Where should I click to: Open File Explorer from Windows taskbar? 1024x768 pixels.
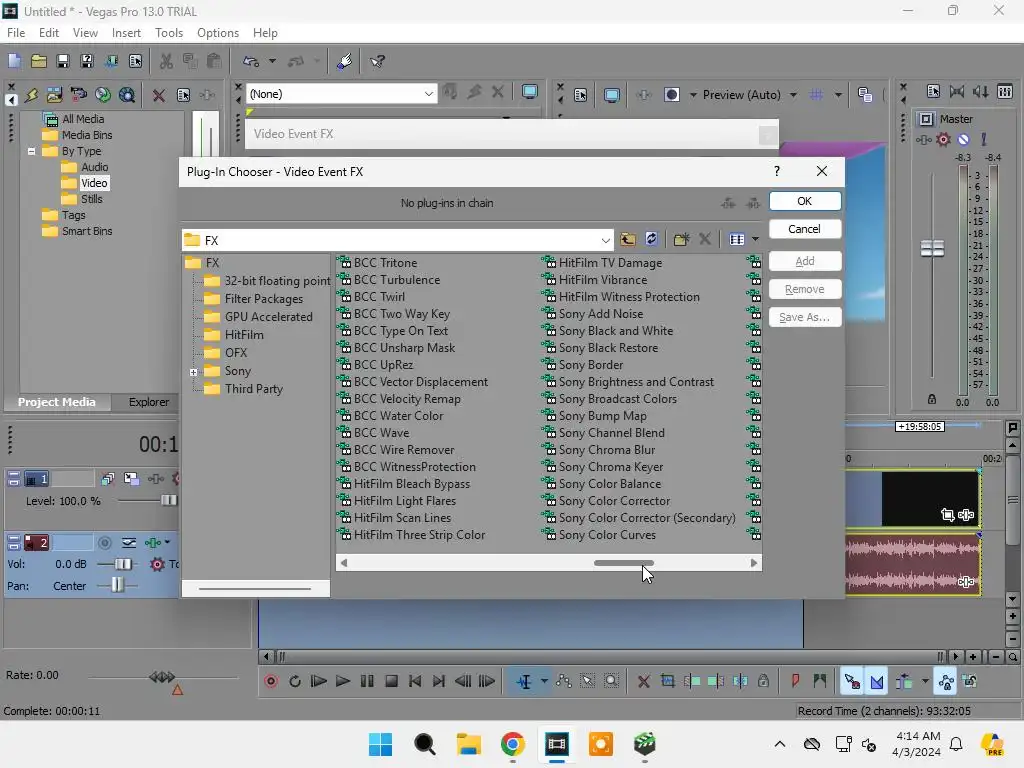click(x=468, y=744)
